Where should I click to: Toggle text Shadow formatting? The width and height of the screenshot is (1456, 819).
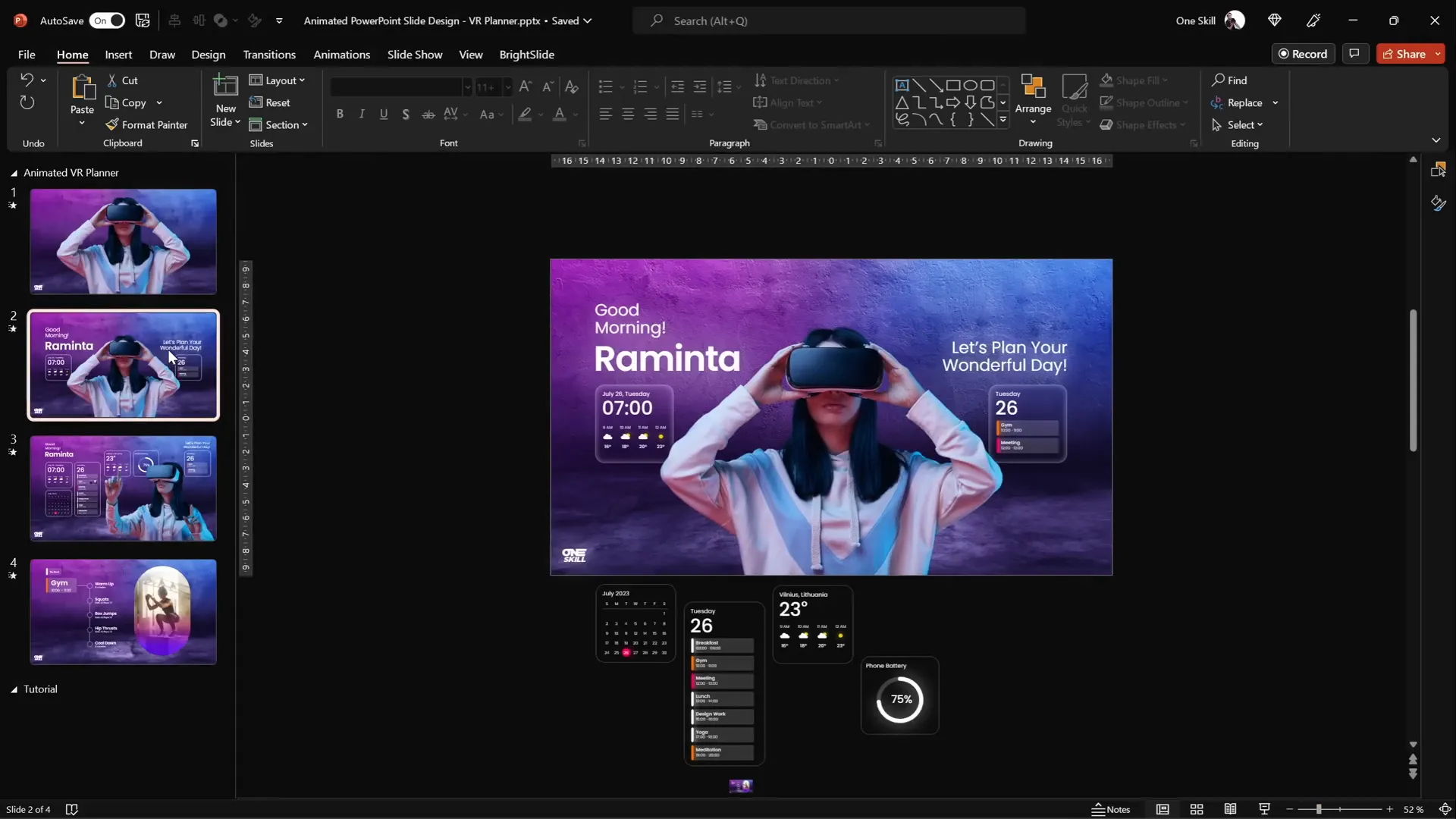coord(406,115)
